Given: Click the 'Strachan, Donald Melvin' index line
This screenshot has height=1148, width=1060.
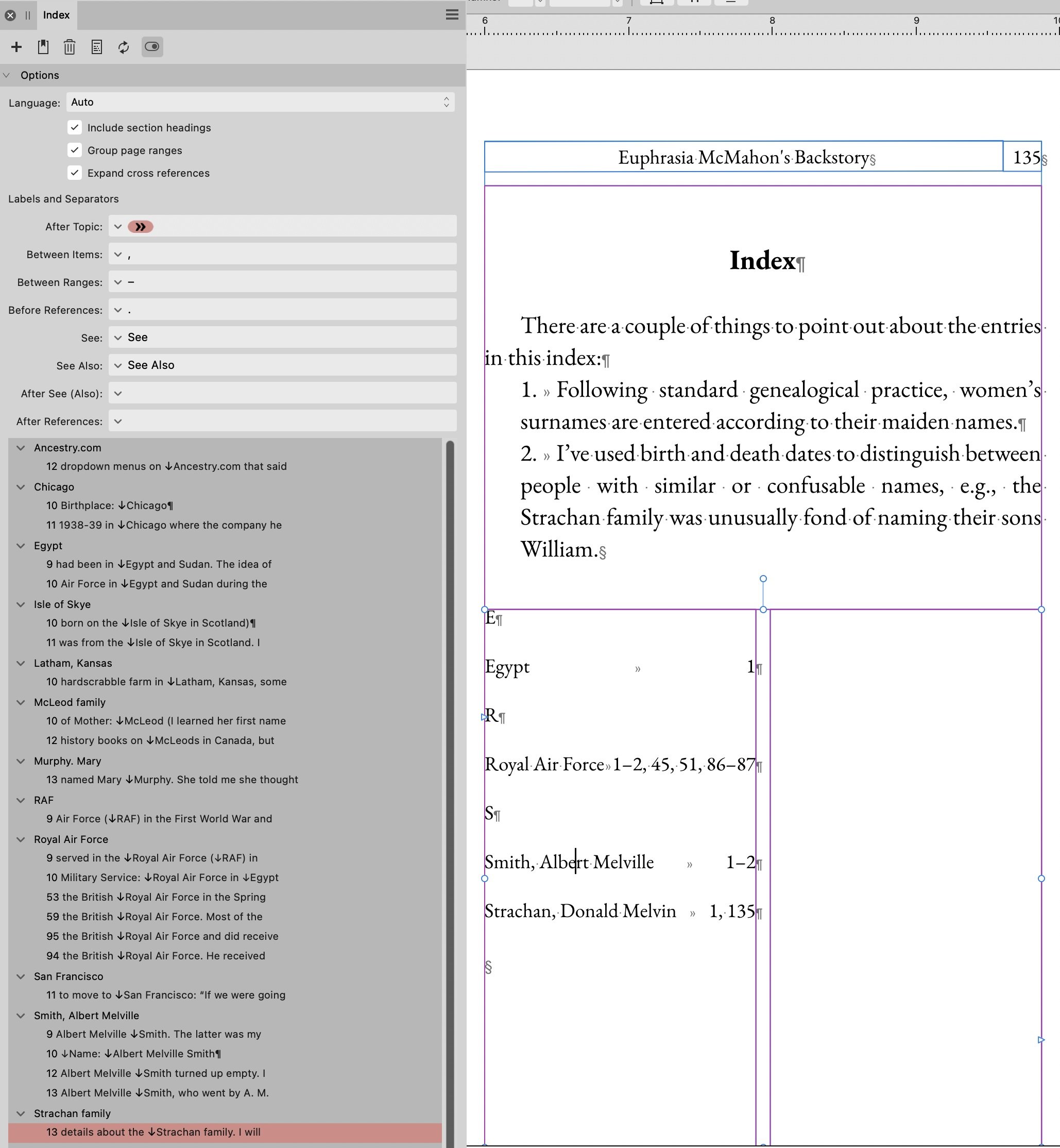Looking at the screenshot, I should tap(620, 911).
